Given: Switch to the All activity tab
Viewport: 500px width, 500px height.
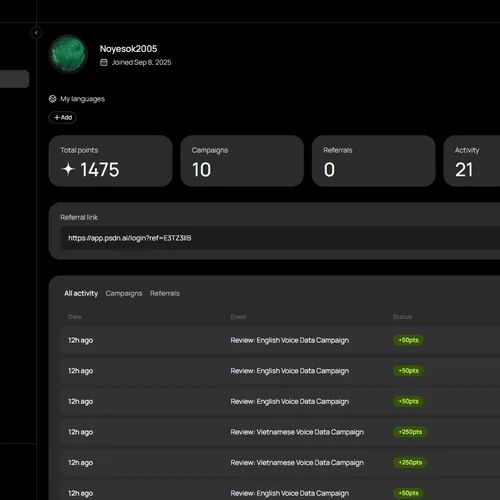Looking at the screenshot, I should 81,293.
